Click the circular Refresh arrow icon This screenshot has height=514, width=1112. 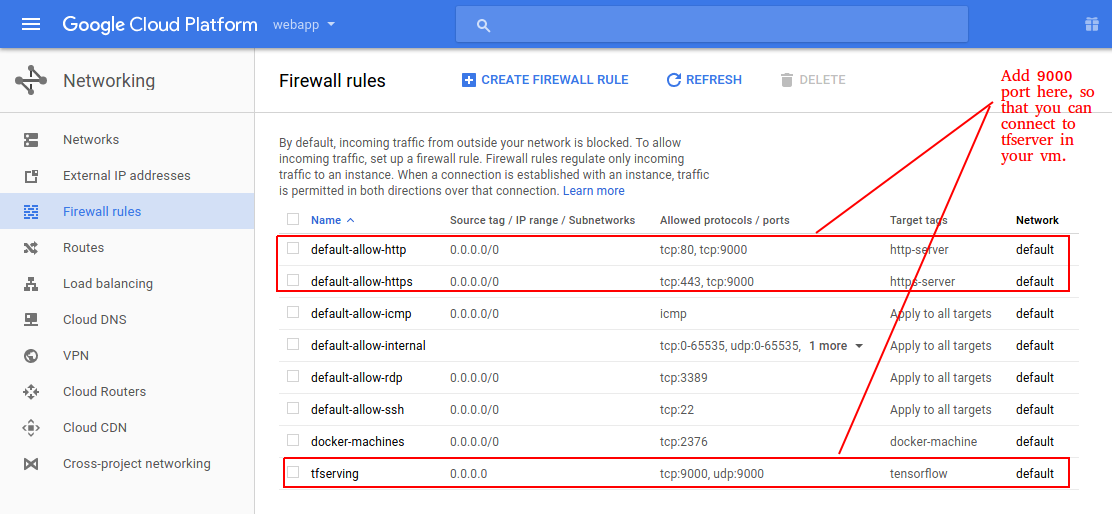tap(674, 80)
